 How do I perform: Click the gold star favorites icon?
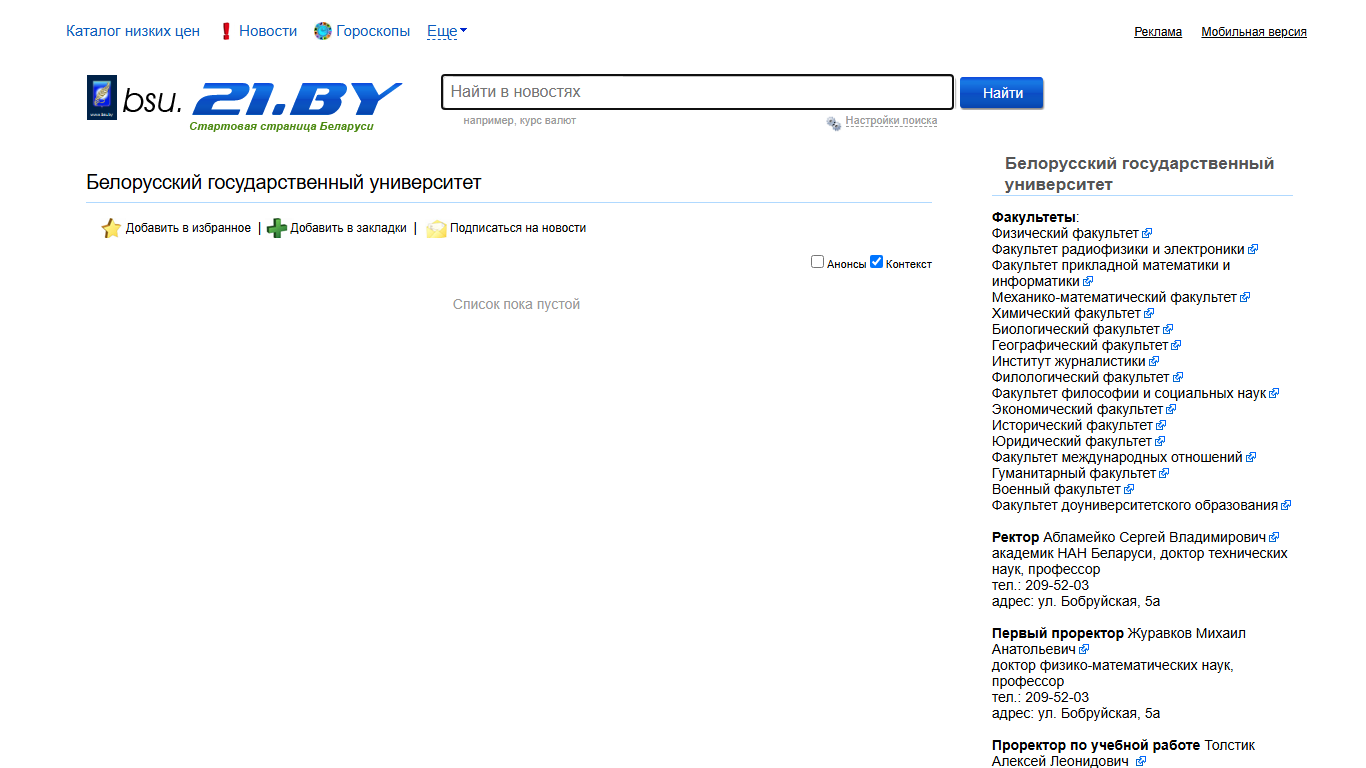coord(111,228)
